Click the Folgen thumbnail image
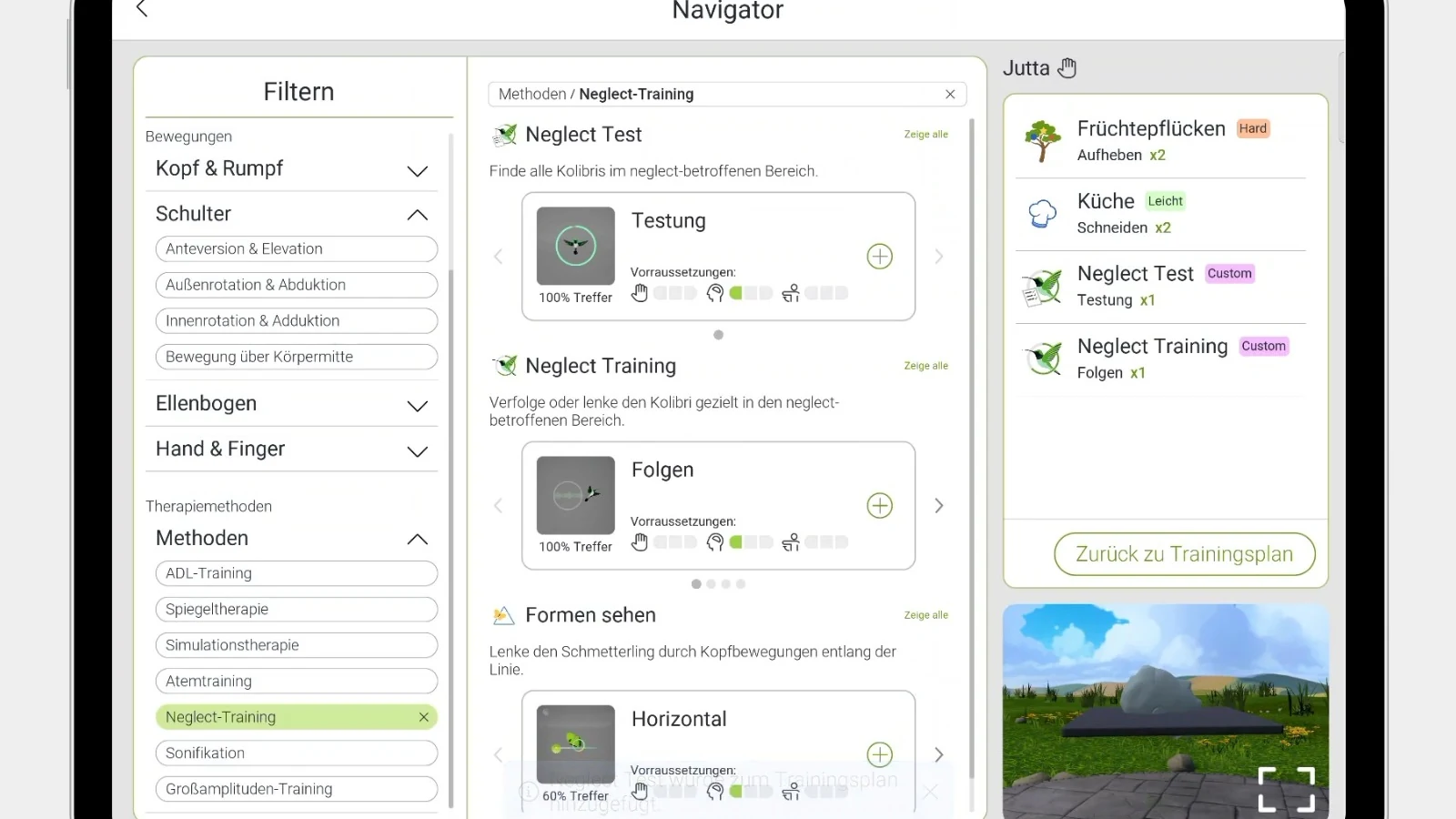1456x819 pixels. pos(576,495)
